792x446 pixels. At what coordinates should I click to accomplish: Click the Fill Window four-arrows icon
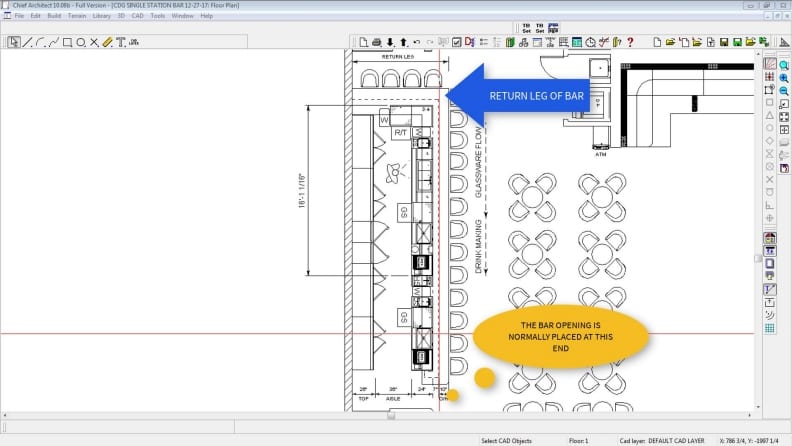784,117
